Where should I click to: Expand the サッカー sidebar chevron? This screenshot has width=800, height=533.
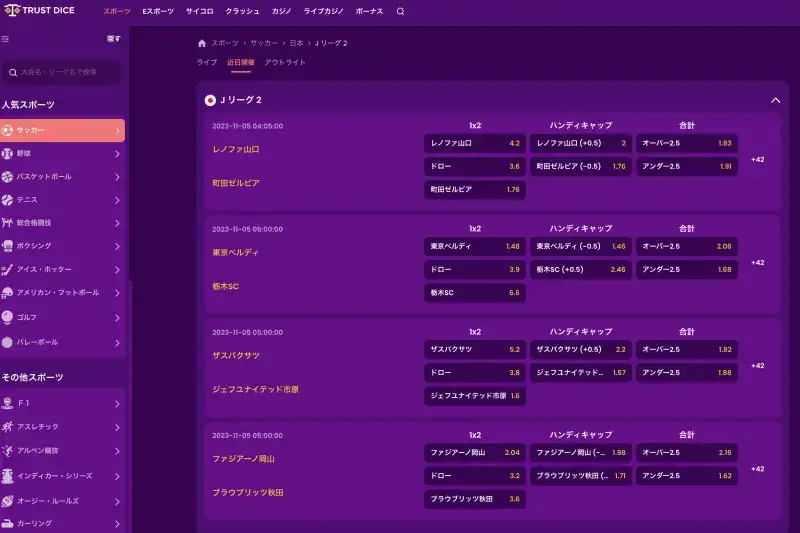(117, 131)
